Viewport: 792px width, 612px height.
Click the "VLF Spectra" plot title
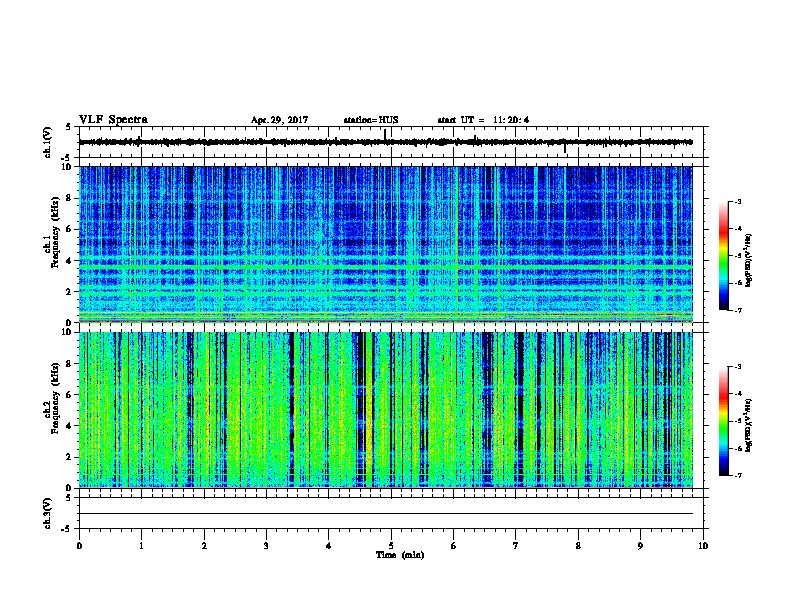point(113,120)
